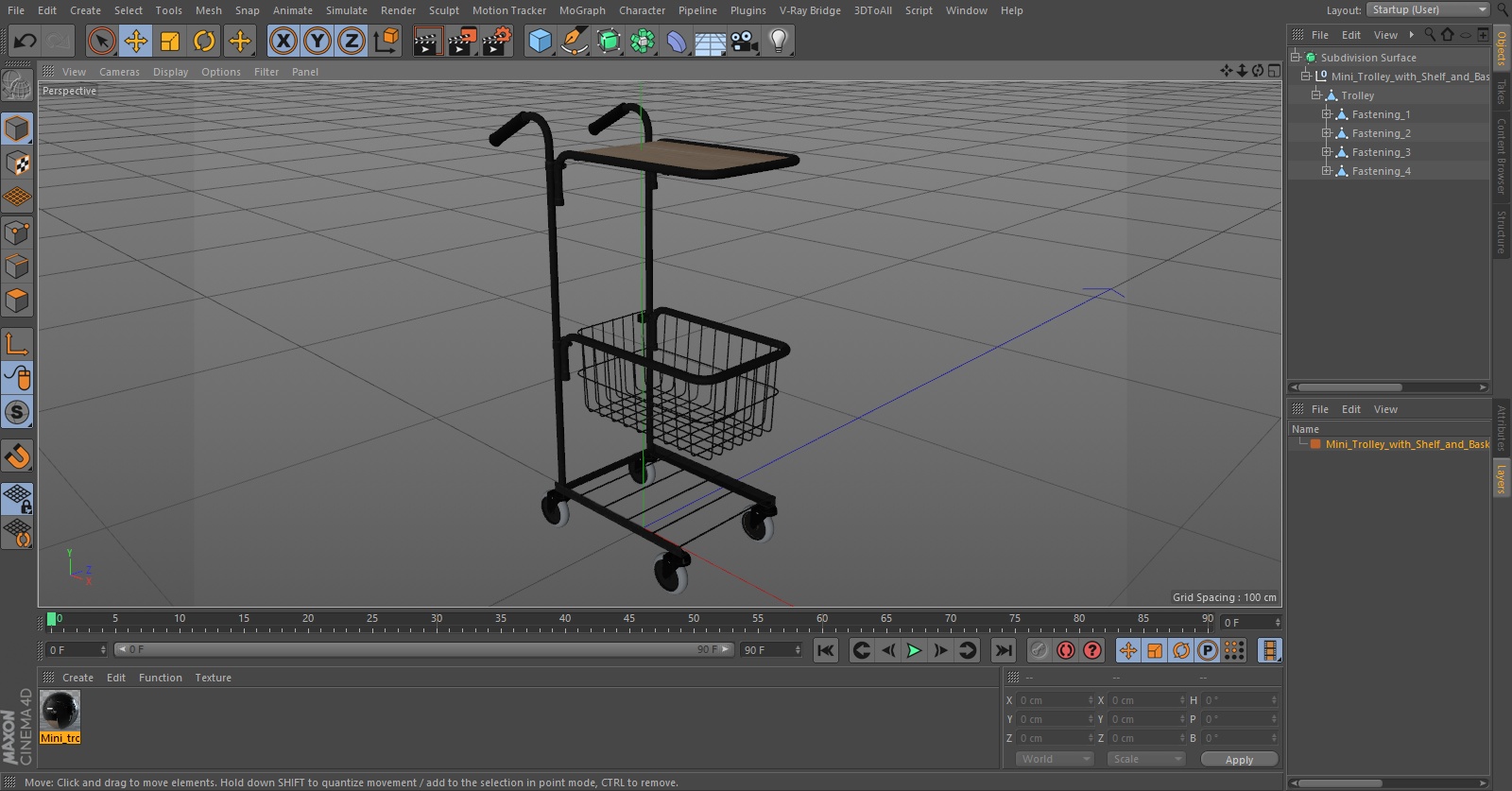Expand the Fastening_3 node
The width and height of the screenshot is (1512, 791).
pyautogui.click(x=1327, y=152)
